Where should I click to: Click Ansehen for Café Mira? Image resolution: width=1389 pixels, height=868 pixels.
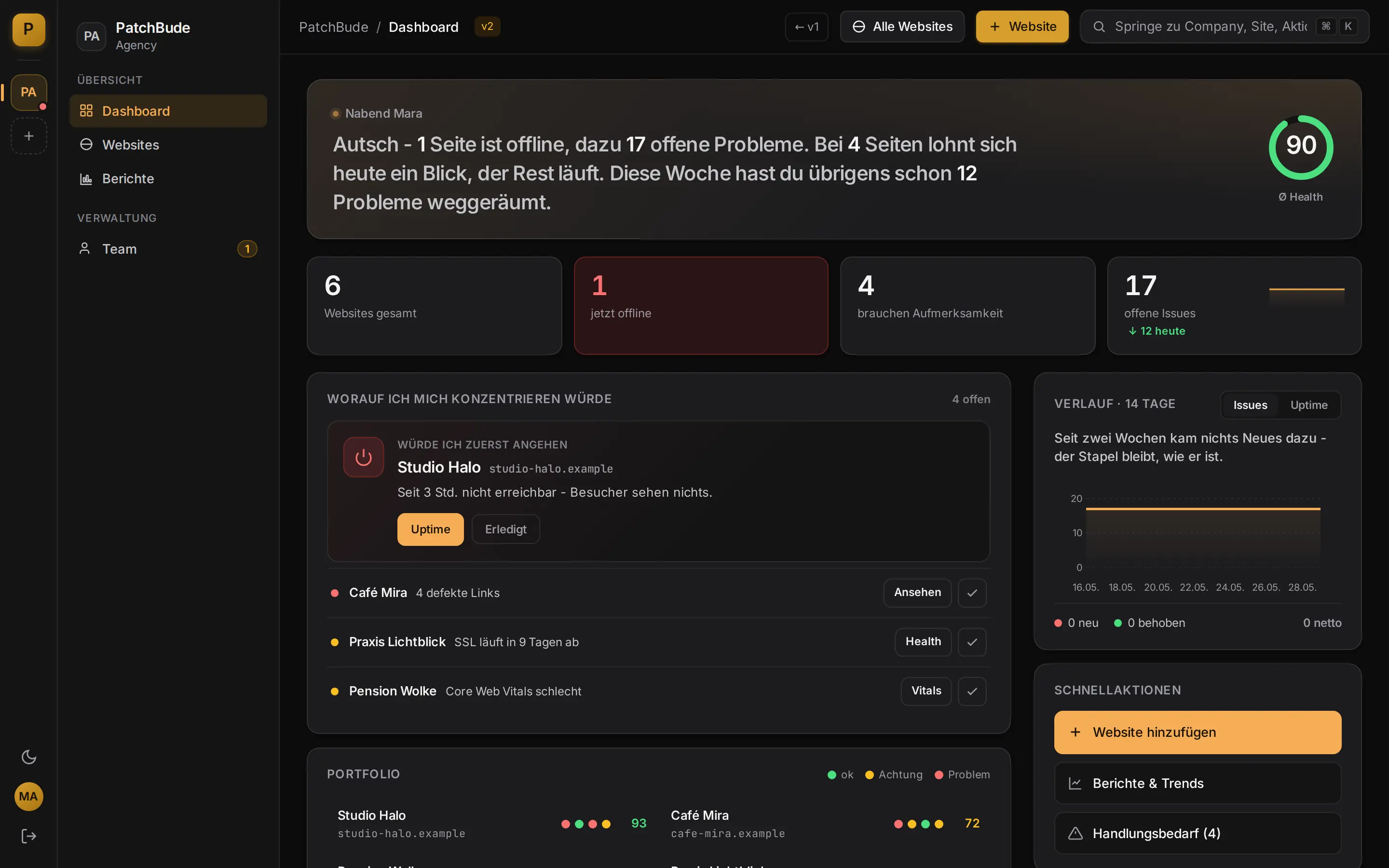[x=917, y=593]
